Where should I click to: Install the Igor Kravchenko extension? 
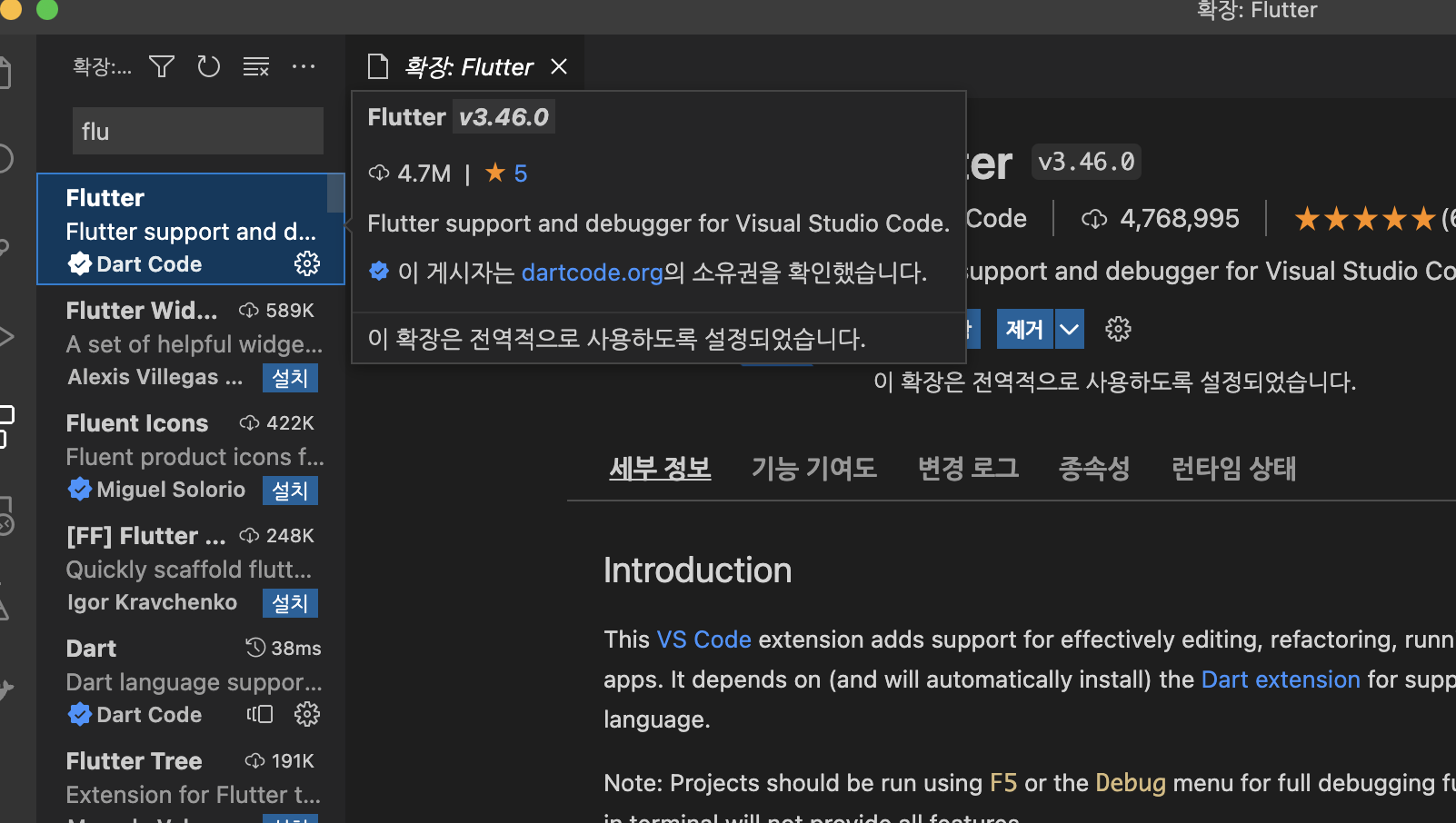pos(290,603)
